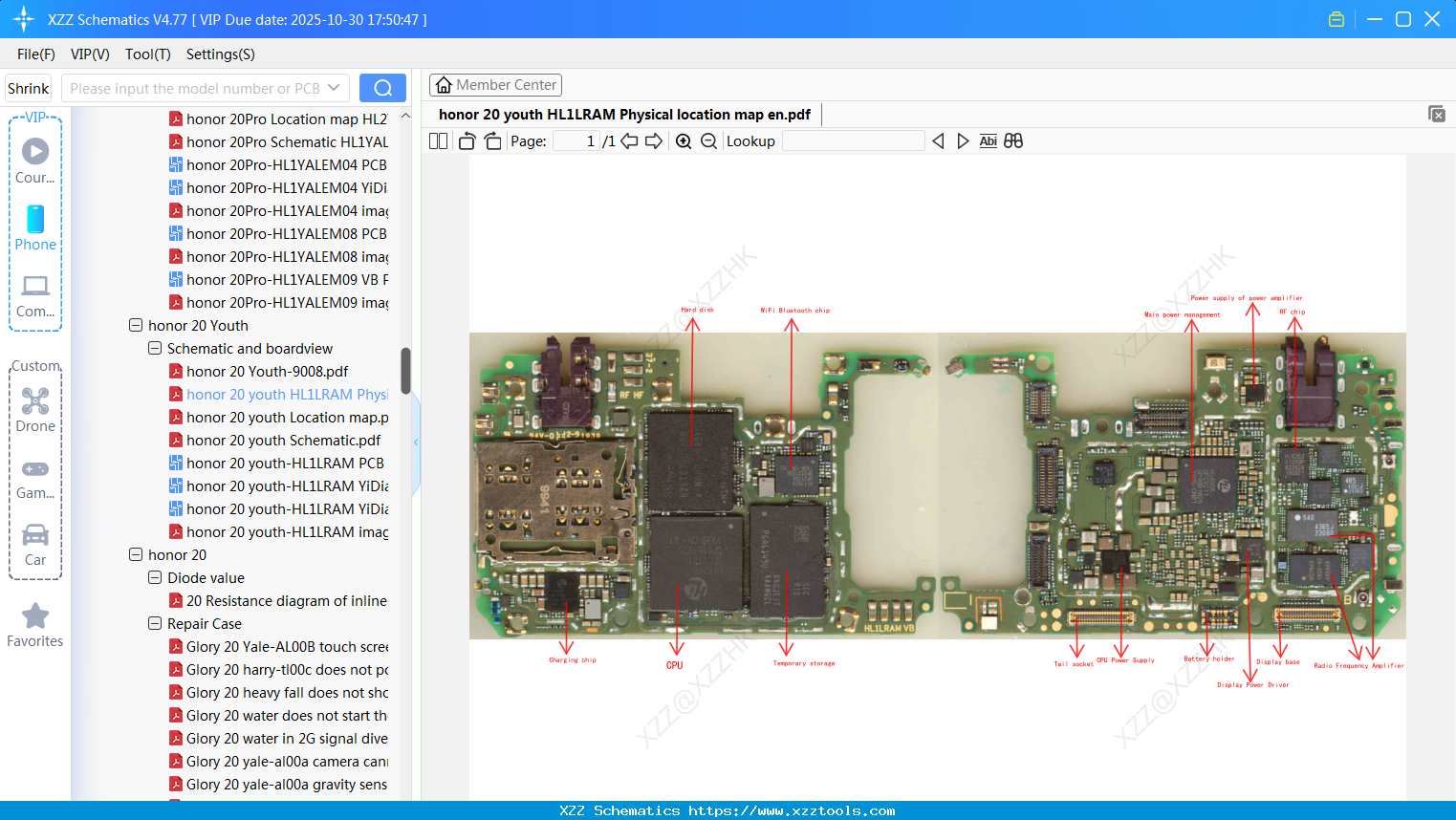Collapse the Schematic and boardview folder
Screen dimensions: 1456x820
pos(155,349)
